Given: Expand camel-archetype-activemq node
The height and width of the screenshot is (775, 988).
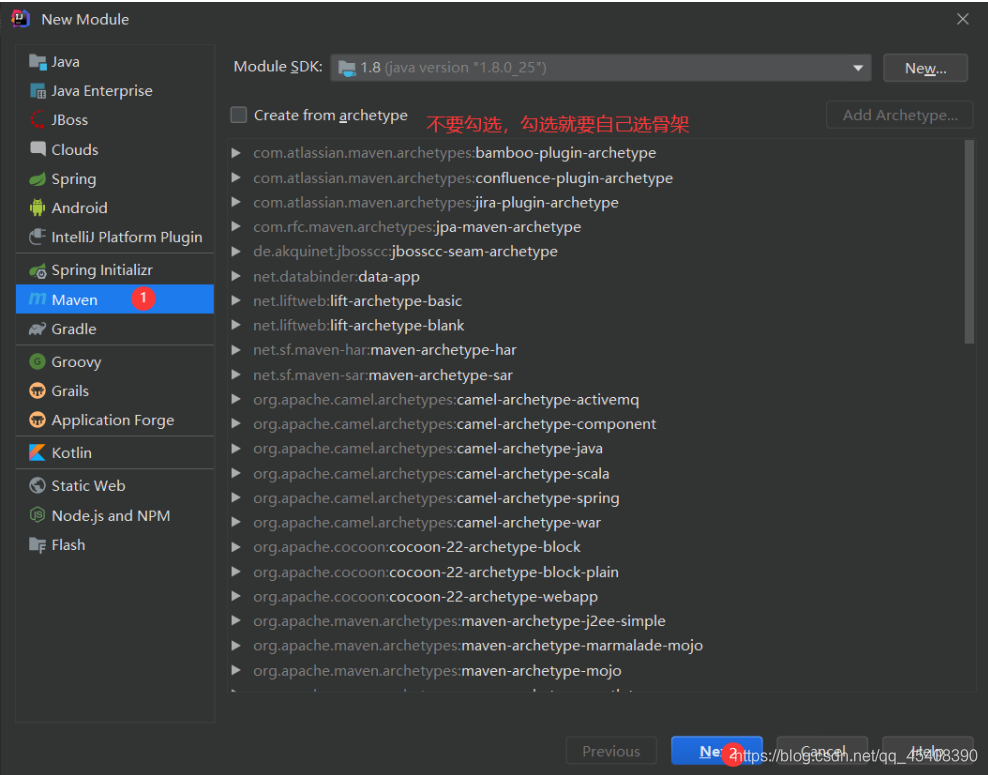Looking at the screenshot, I should [x=236, y=399].
